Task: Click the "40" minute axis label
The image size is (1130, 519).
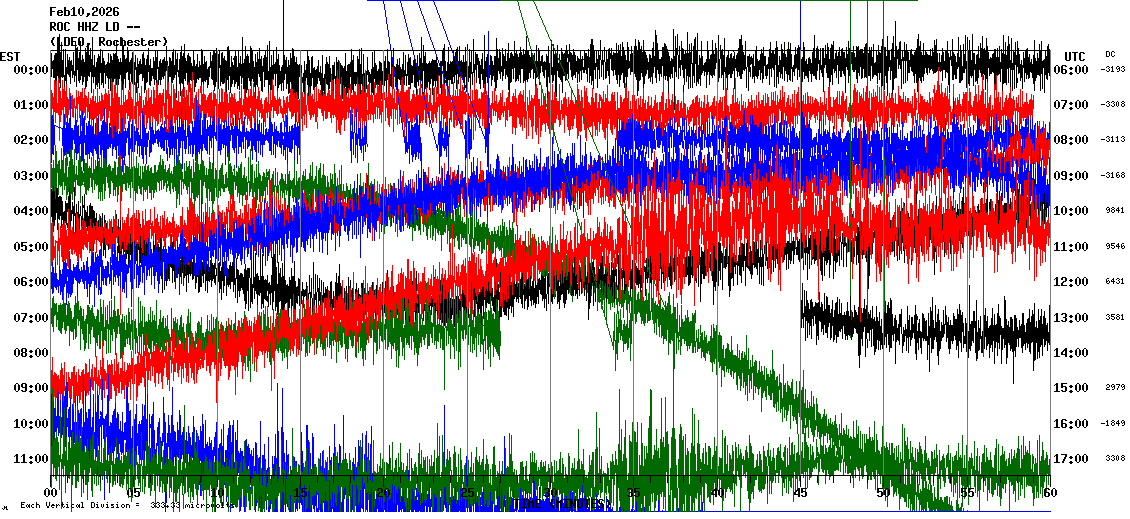Action: [x=717, y=493]
